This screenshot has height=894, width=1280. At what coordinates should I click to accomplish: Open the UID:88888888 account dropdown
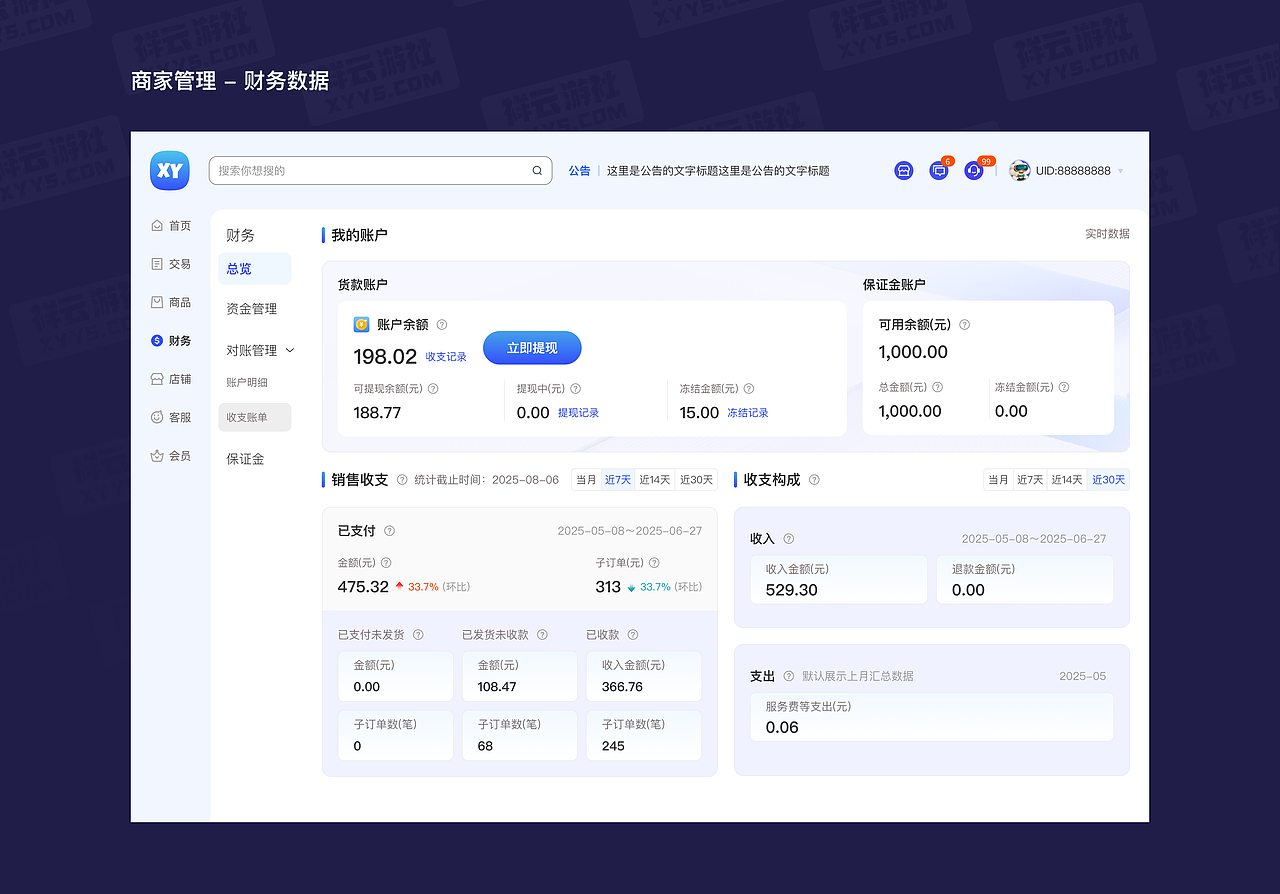(1075, 170)
